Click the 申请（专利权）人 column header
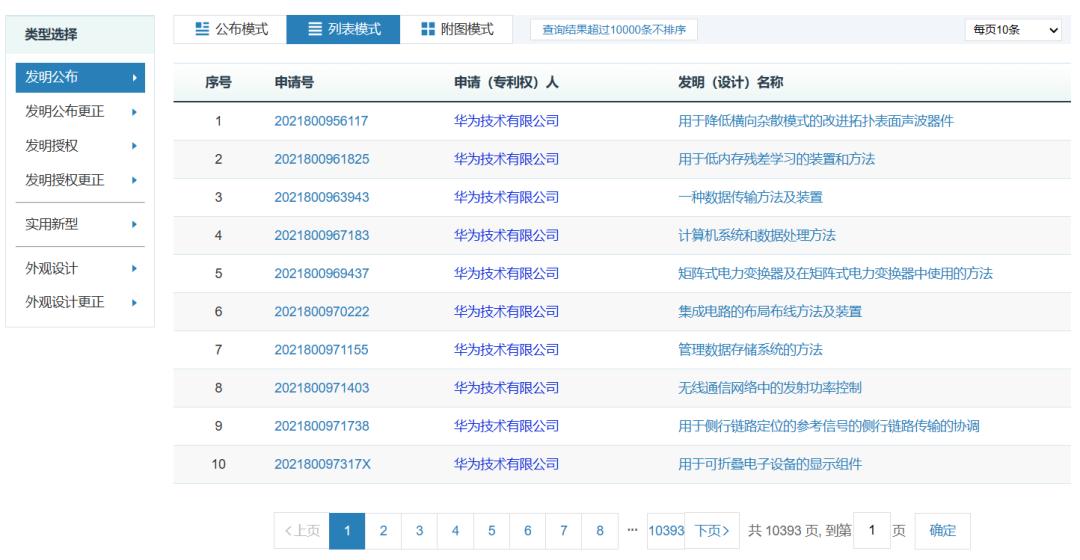The width and height of the screenshot is (1080, 560). pos(506,83)
